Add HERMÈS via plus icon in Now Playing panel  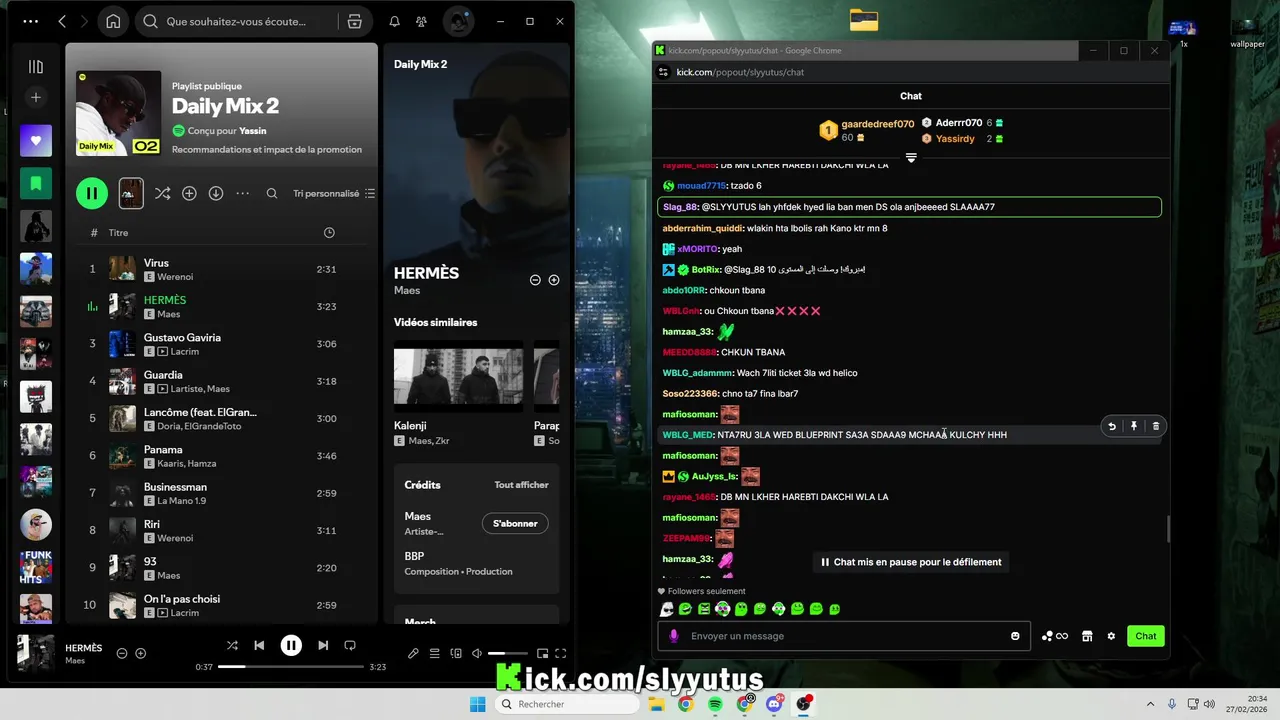554,280
